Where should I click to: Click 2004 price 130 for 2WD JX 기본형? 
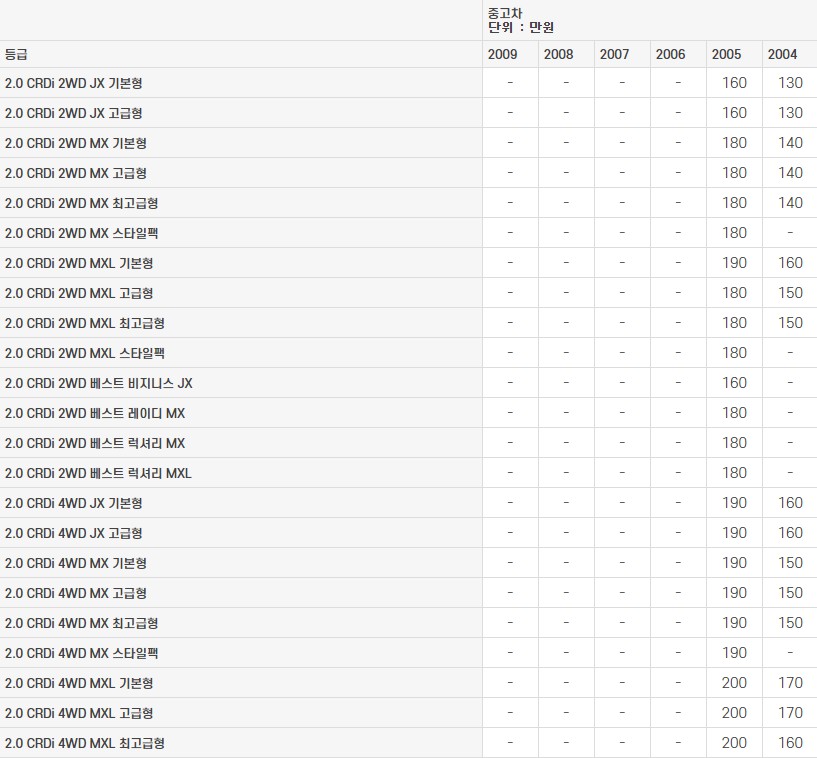tap(790, 83)
